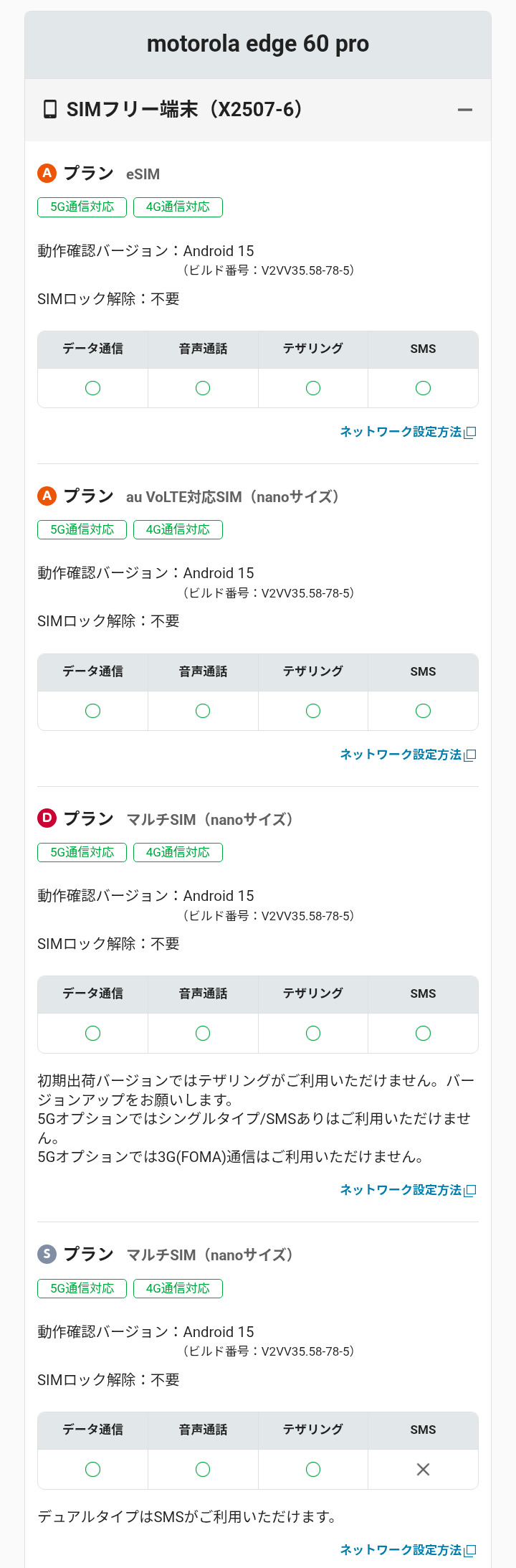Click external-link icon in S plan's network settings link

coord(470,1551)
